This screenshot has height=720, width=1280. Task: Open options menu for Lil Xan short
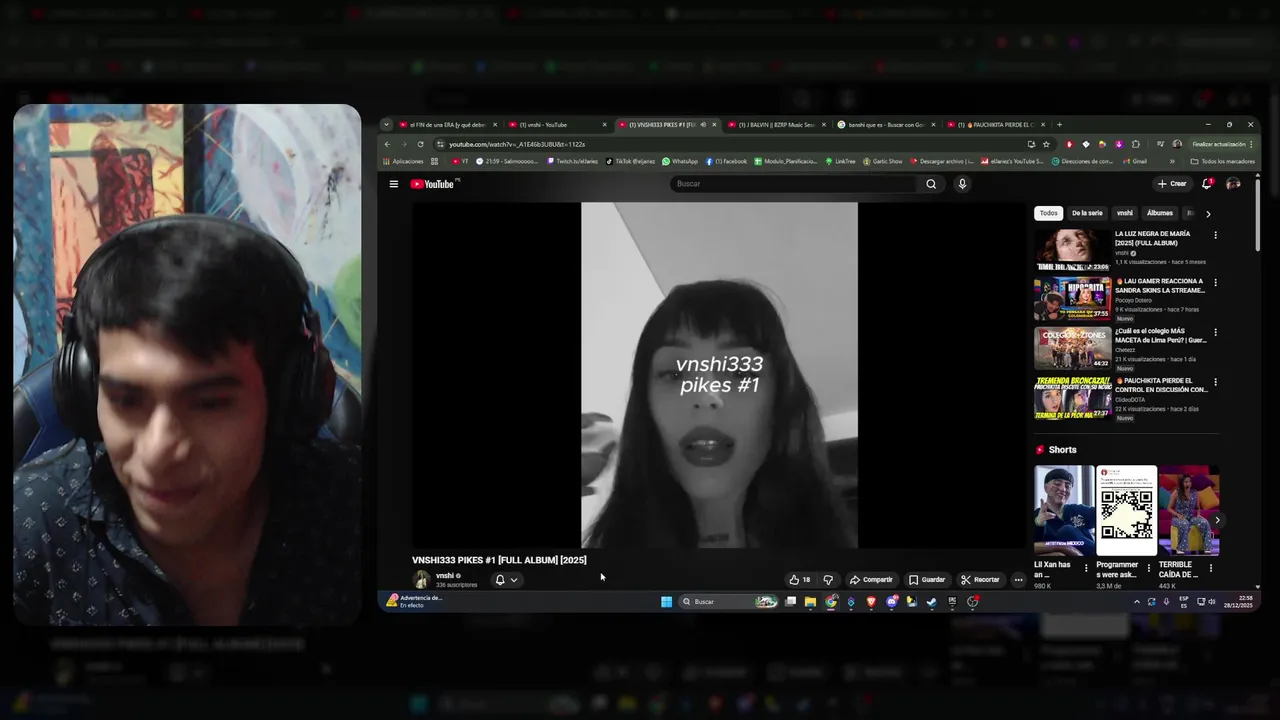coord(1086,568)
